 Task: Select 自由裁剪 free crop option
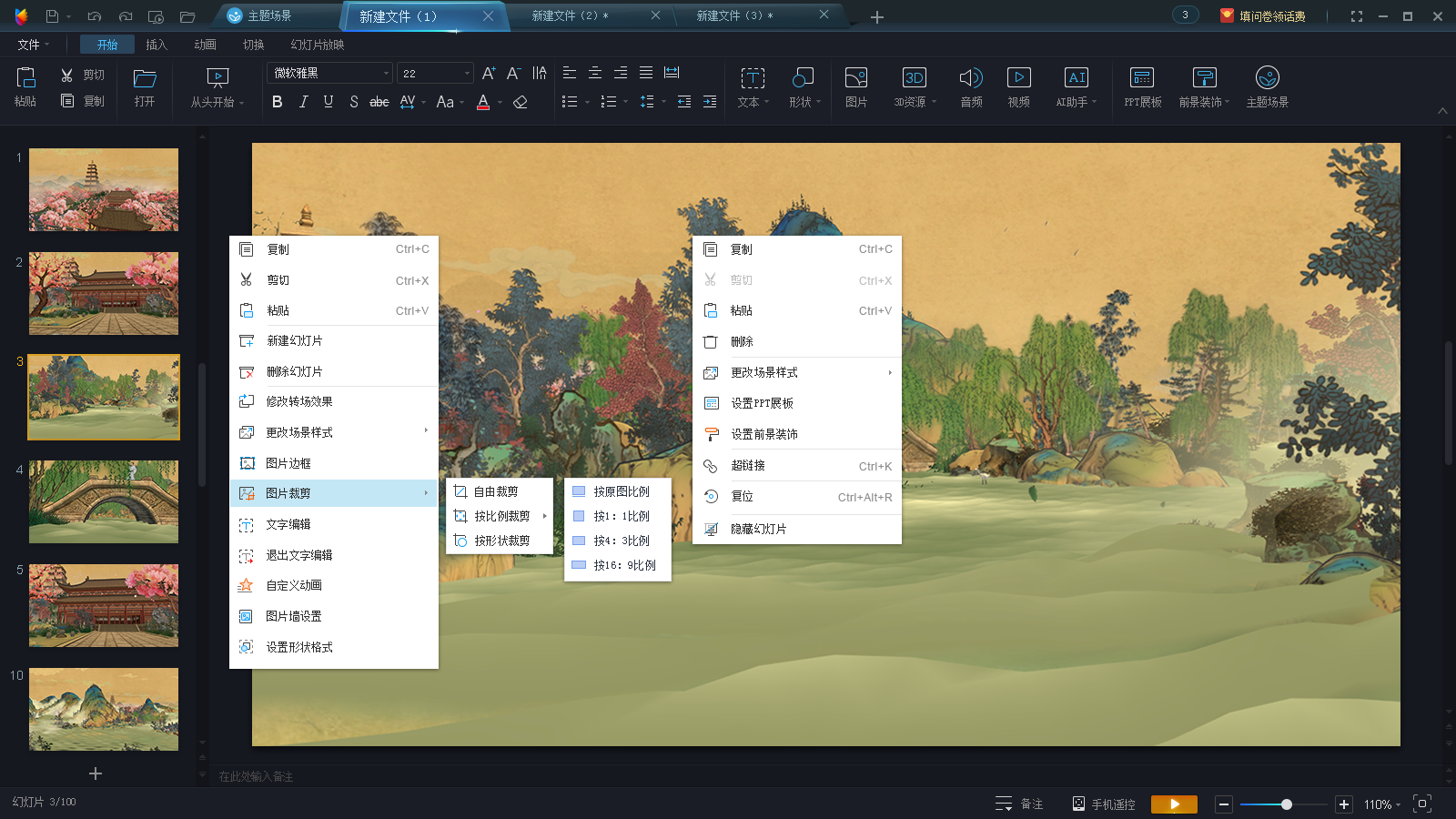500,491
